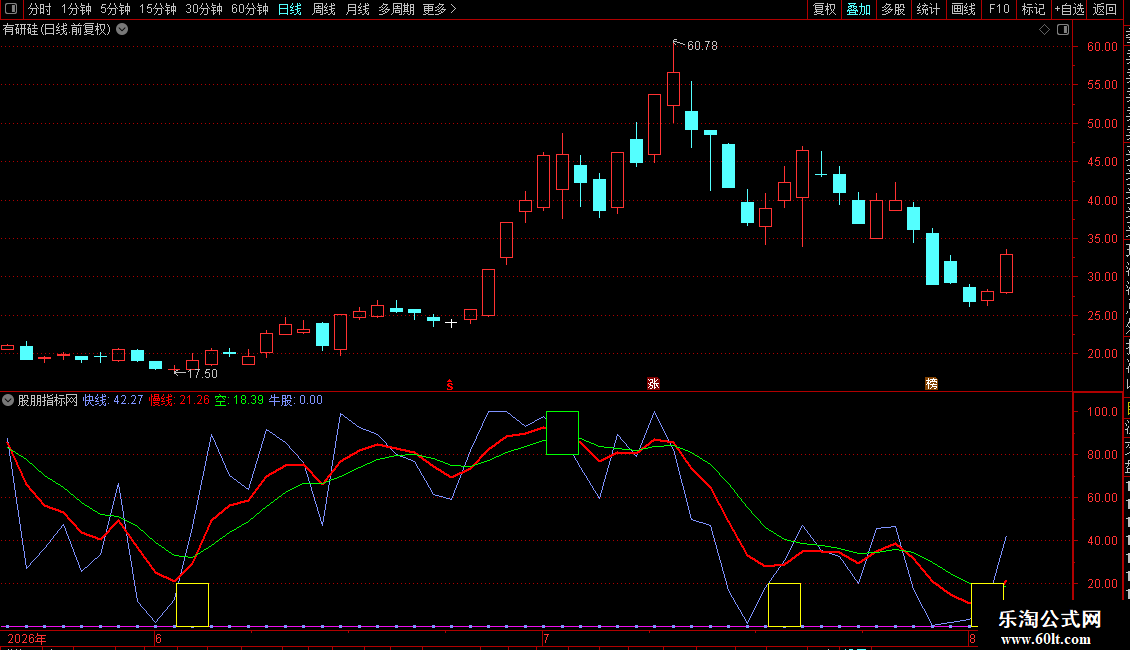
Task: Click 返回 to go back
Action: tap(1105, 9)
